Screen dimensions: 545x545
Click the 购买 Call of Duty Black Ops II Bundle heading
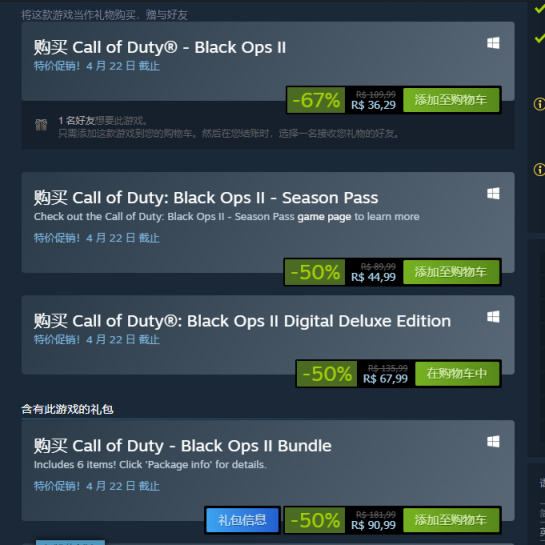click(x=182, y=446)
